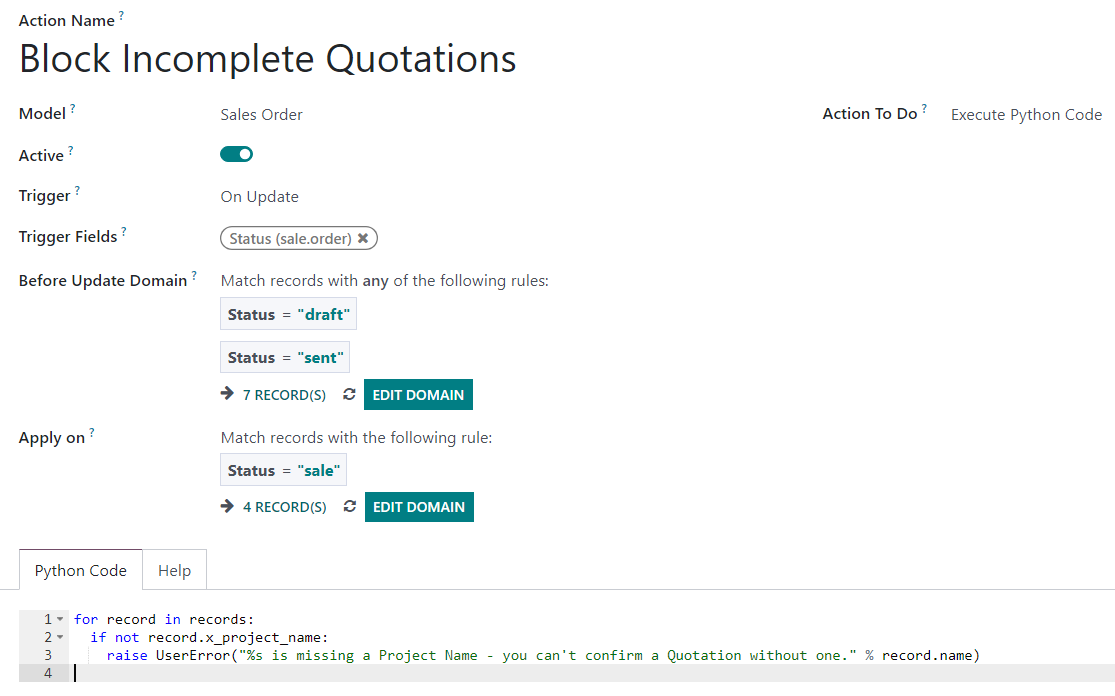
Task: Switch to the Help tab
Action: click(174, 570)
